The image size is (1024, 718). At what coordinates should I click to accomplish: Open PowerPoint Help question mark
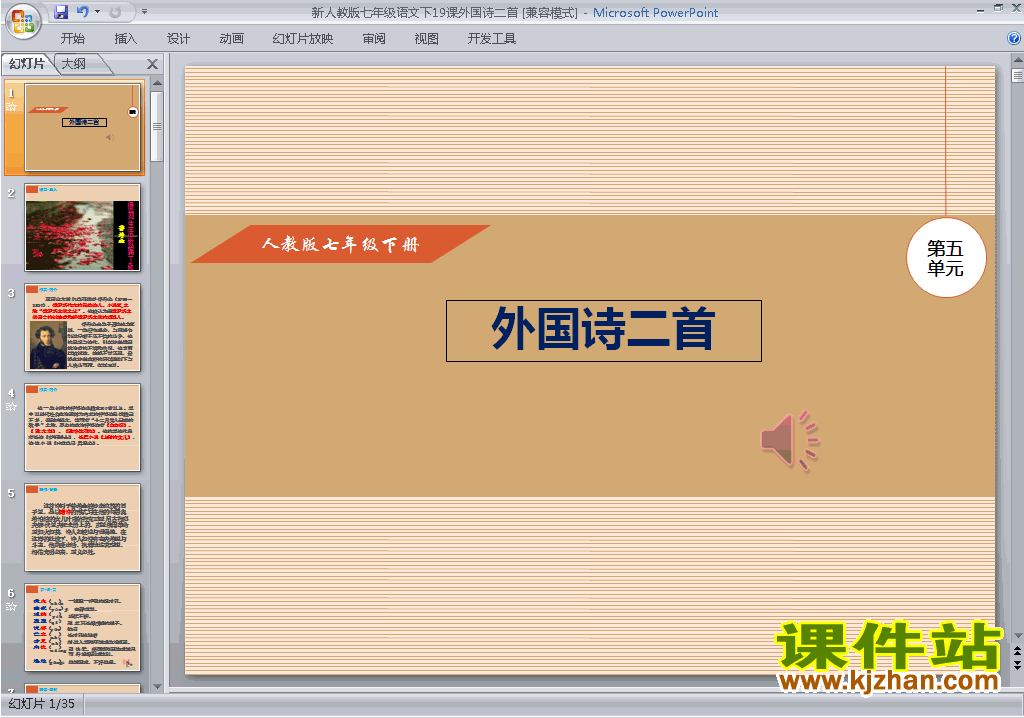click(1014, 39)
